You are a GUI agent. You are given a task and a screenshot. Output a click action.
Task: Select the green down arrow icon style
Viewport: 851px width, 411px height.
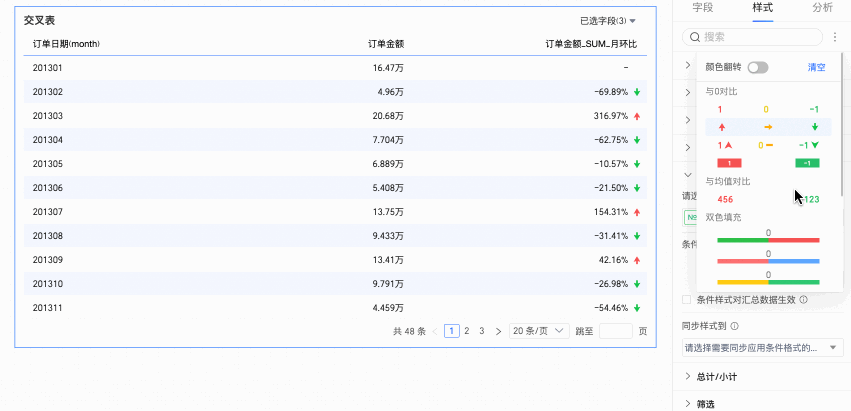815,127
